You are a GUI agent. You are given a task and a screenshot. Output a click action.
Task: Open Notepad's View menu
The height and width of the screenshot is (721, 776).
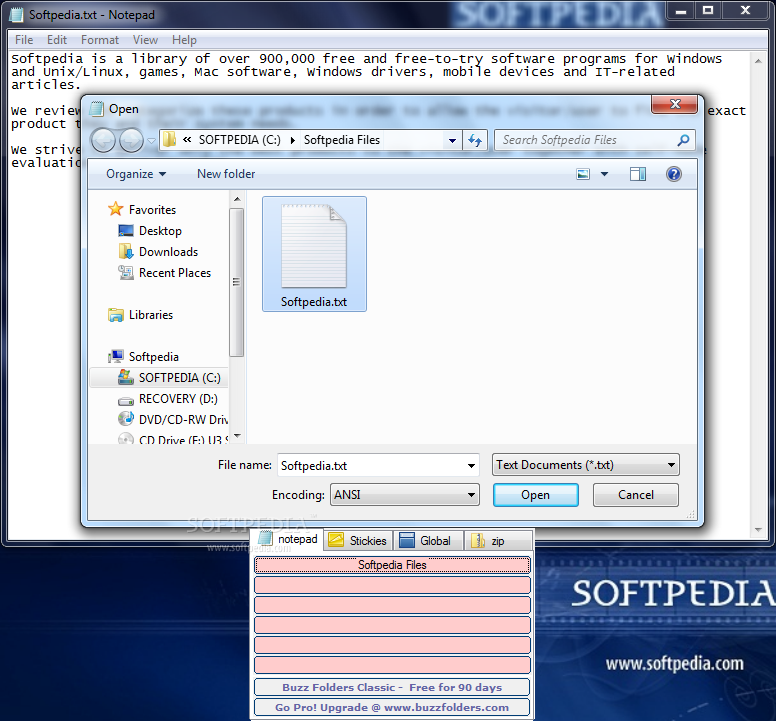[145, 40]
